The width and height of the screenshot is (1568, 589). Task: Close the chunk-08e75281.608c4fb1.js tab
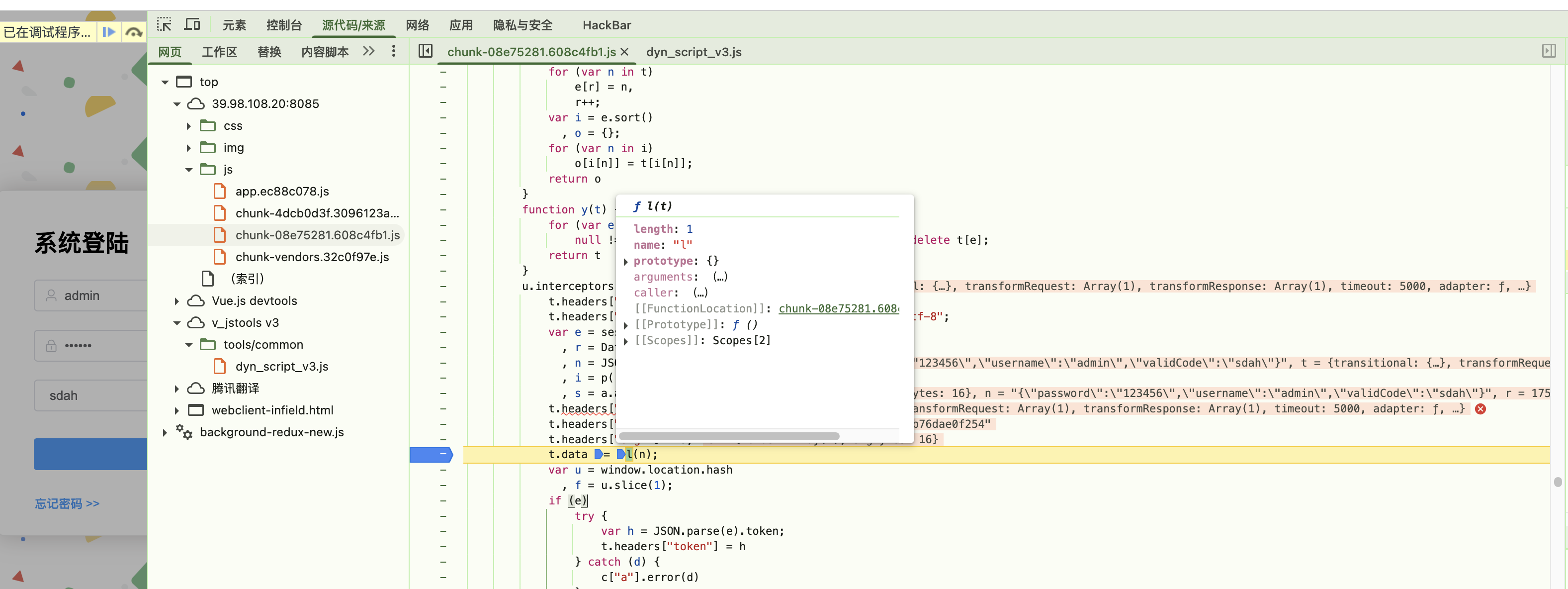click(624, 52)
